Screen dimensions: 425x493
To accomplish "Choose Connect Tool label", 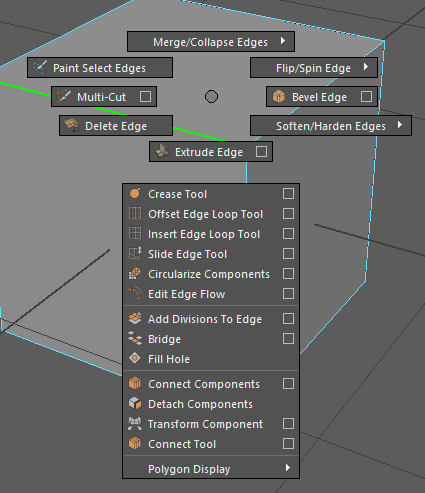I will coord(182,444).
